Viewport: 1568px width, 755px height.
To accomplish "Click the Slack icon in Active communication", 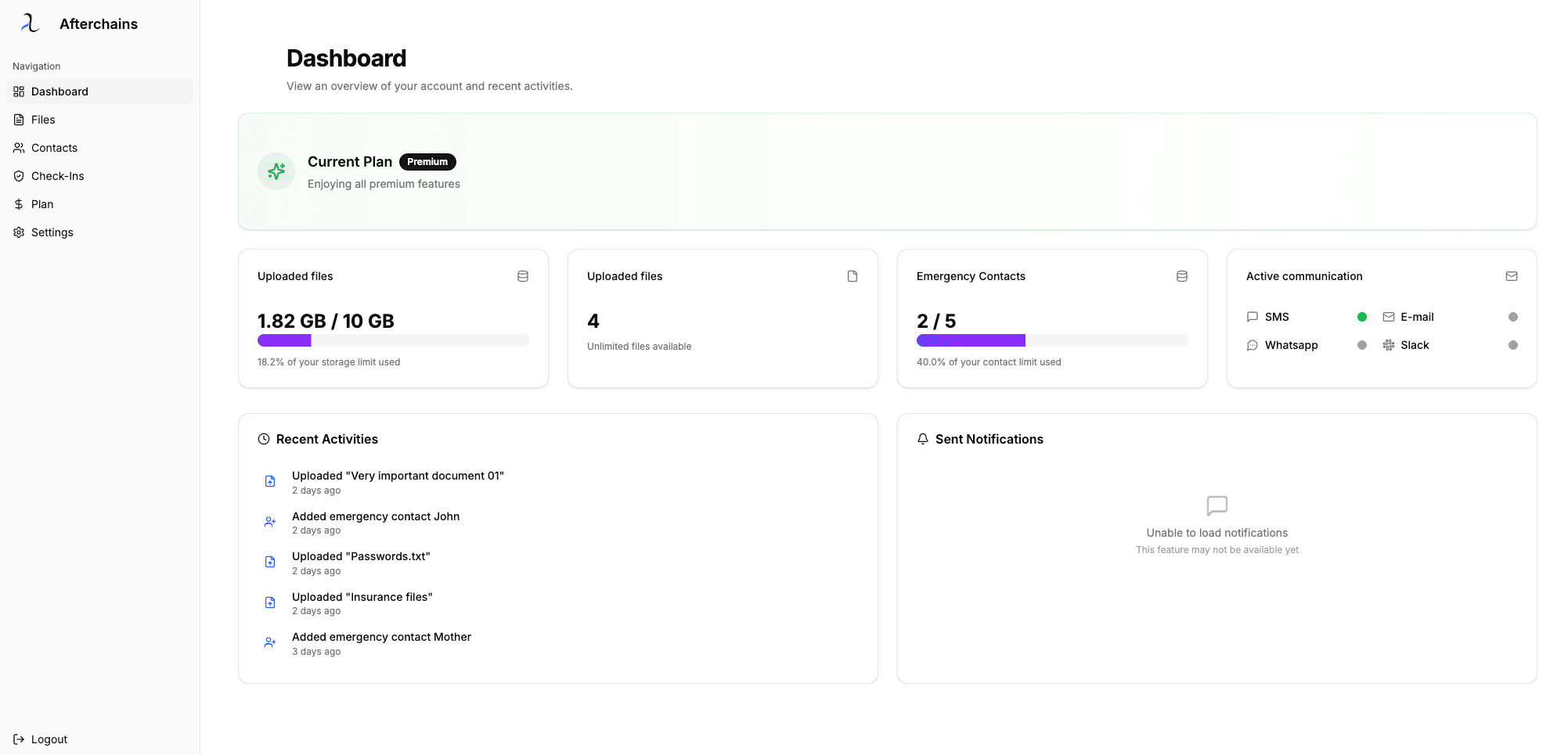I will [1389, 345].
